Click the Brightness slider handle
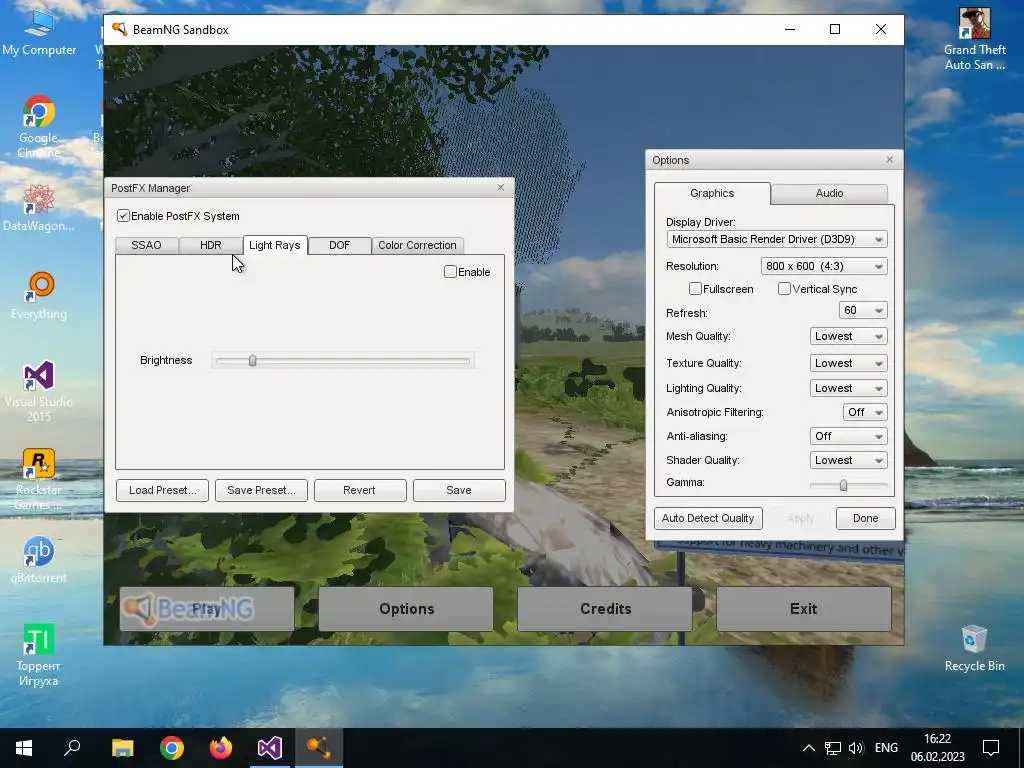The image size is (1024, 768). [253, 360]
